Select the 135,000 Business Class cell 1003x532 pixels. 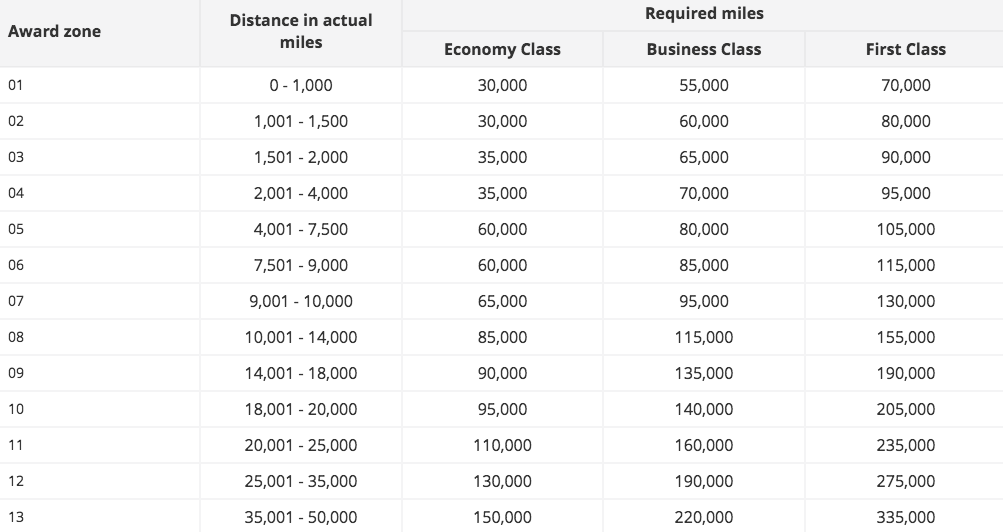[x=704, y=373]
